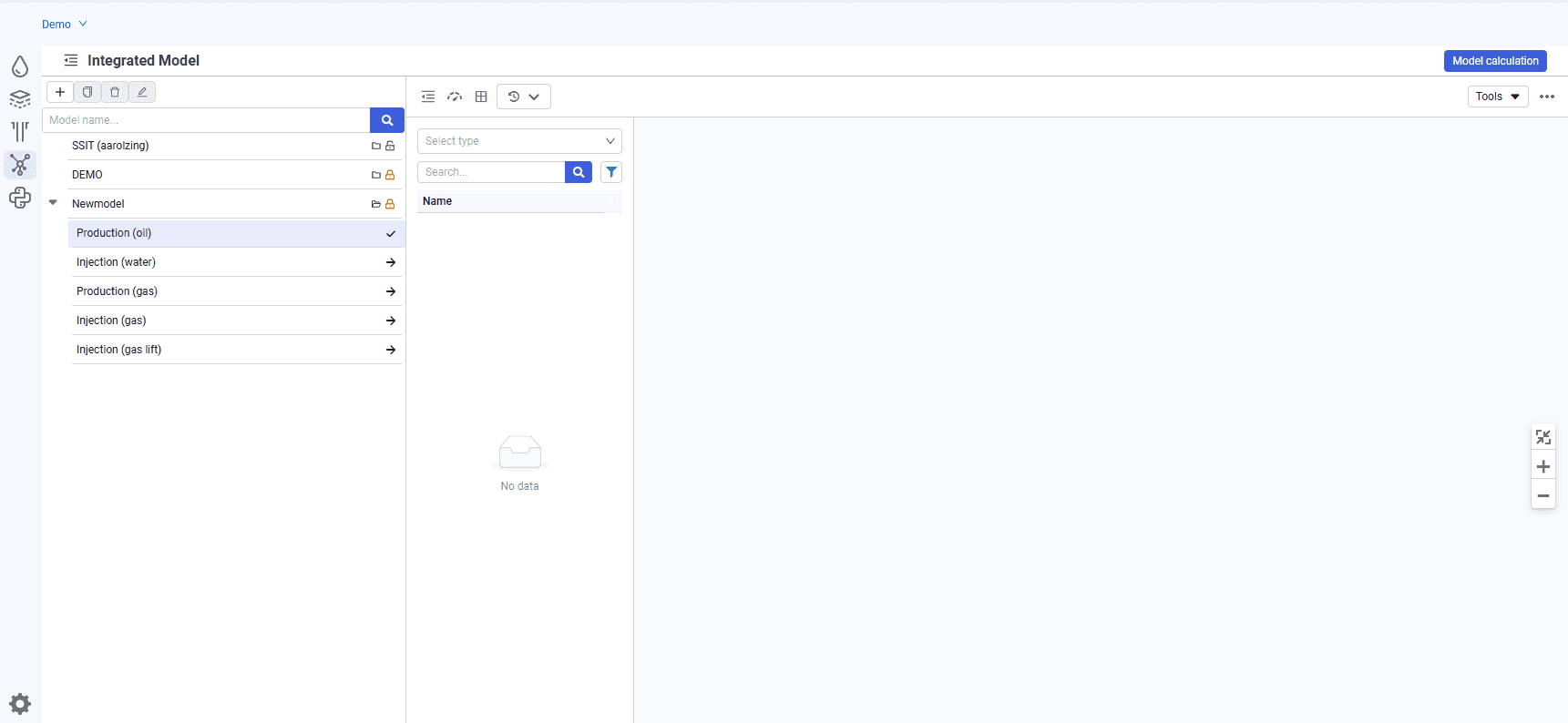Collapse the menu beside Integrated Model title
Screen dimensions: 1568x723
(x=70, y=60)
